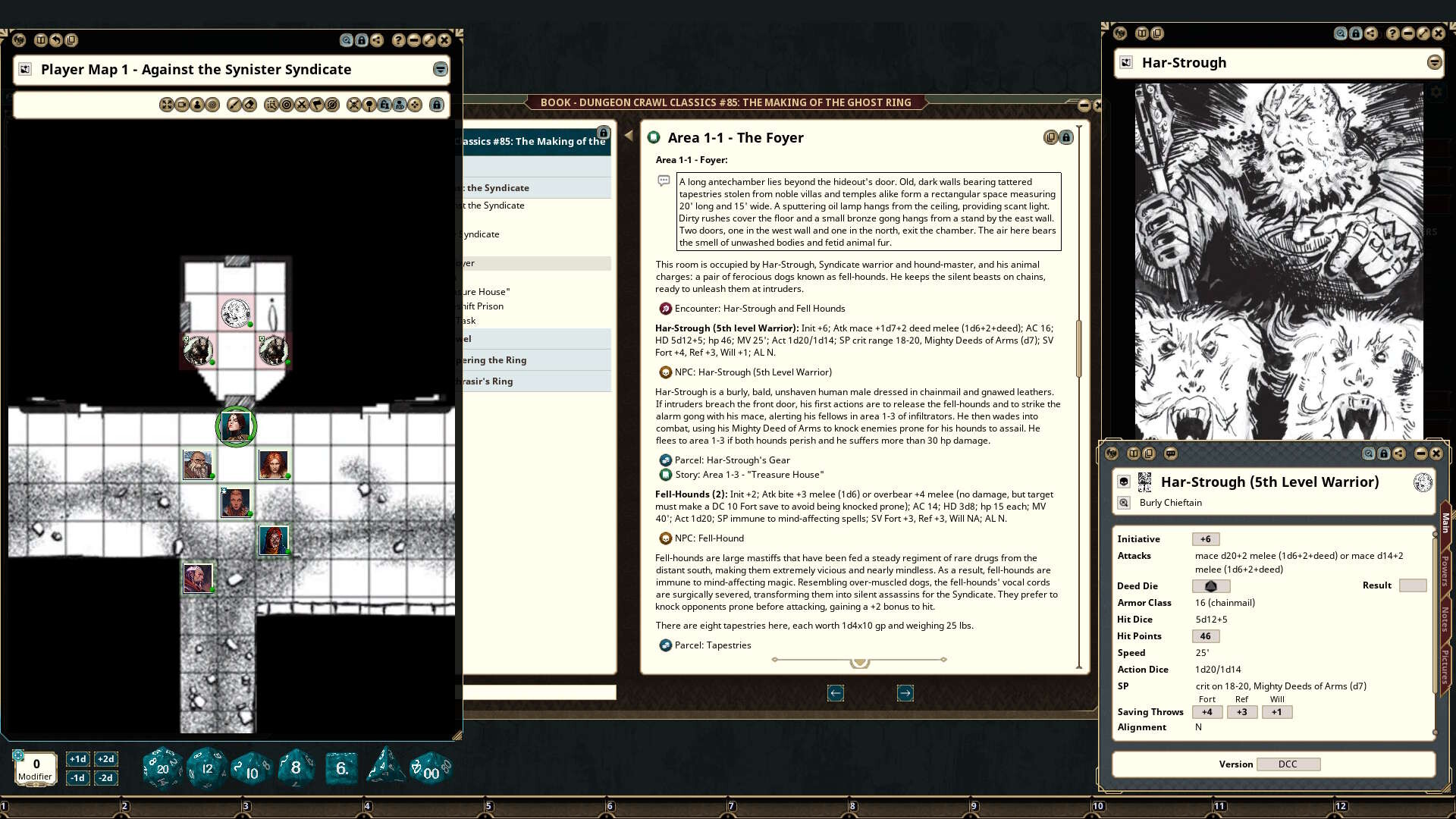This screenshot has width=1456, height=819.
Task: Toggle the player vision eye icon on map toolbar
Action: point(400,105)
